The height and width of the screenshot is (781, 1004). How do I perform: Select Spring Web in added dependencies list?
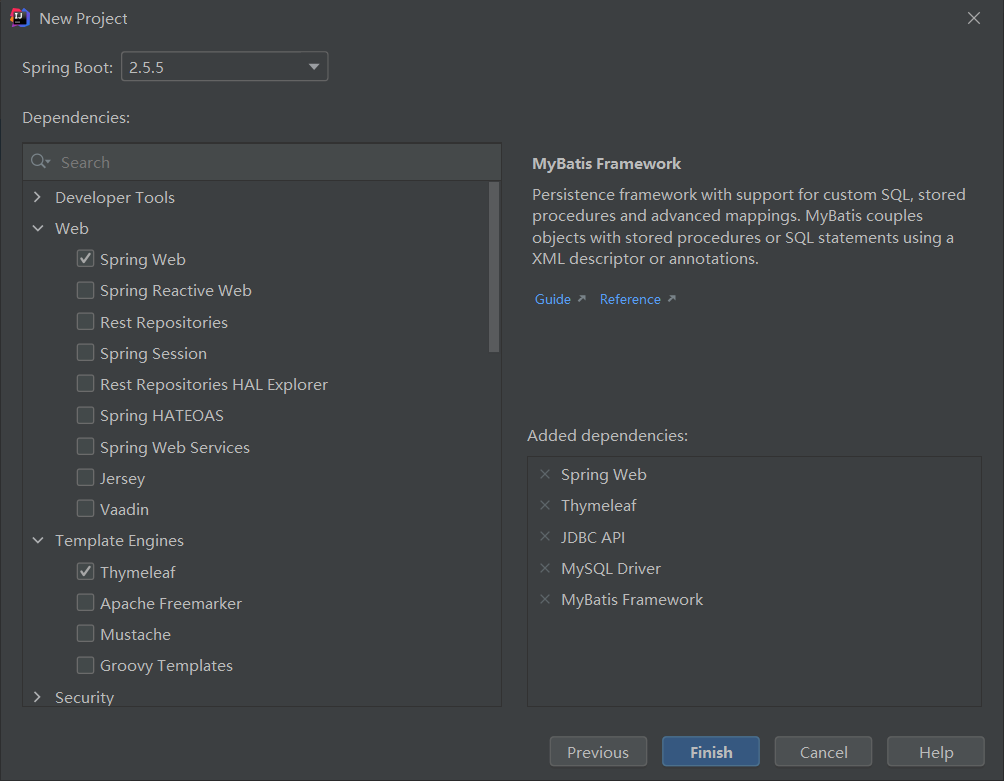click(x=604, y=474)
